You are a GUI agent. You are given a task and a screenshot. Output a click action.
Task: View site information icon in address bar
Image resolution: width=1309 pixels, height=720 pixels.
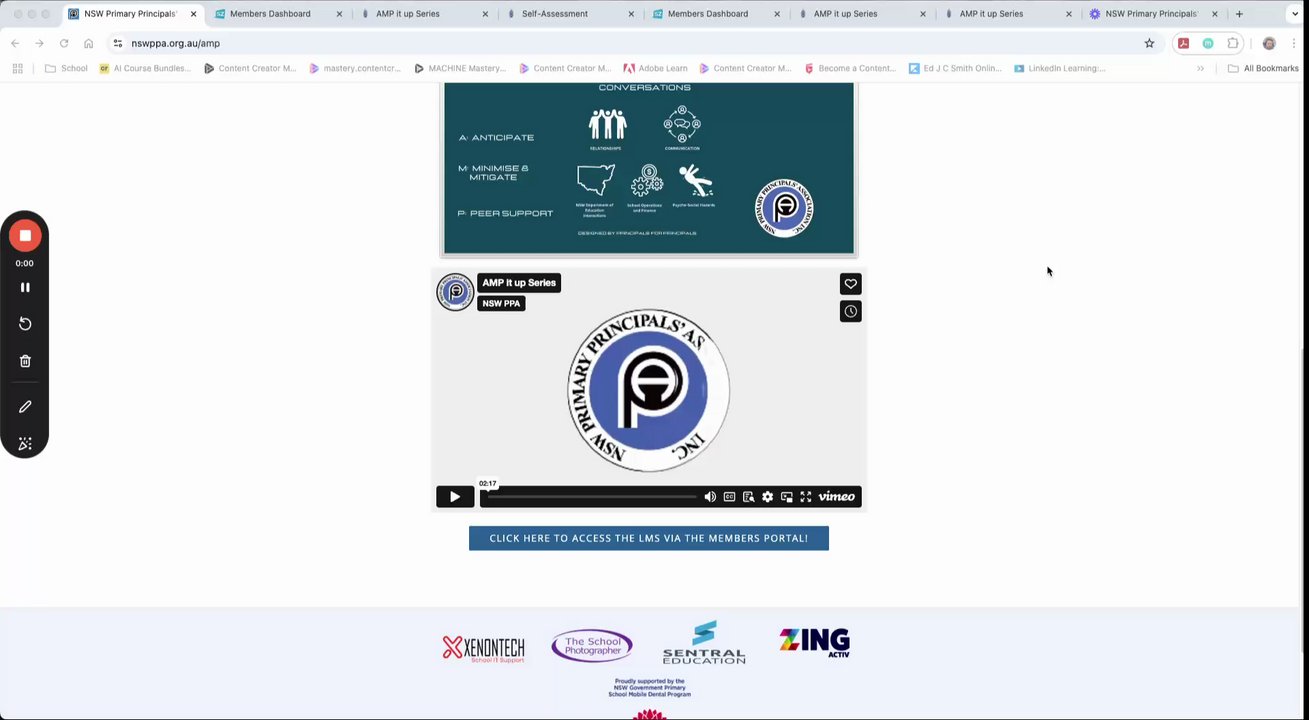(x=117, y=43)
